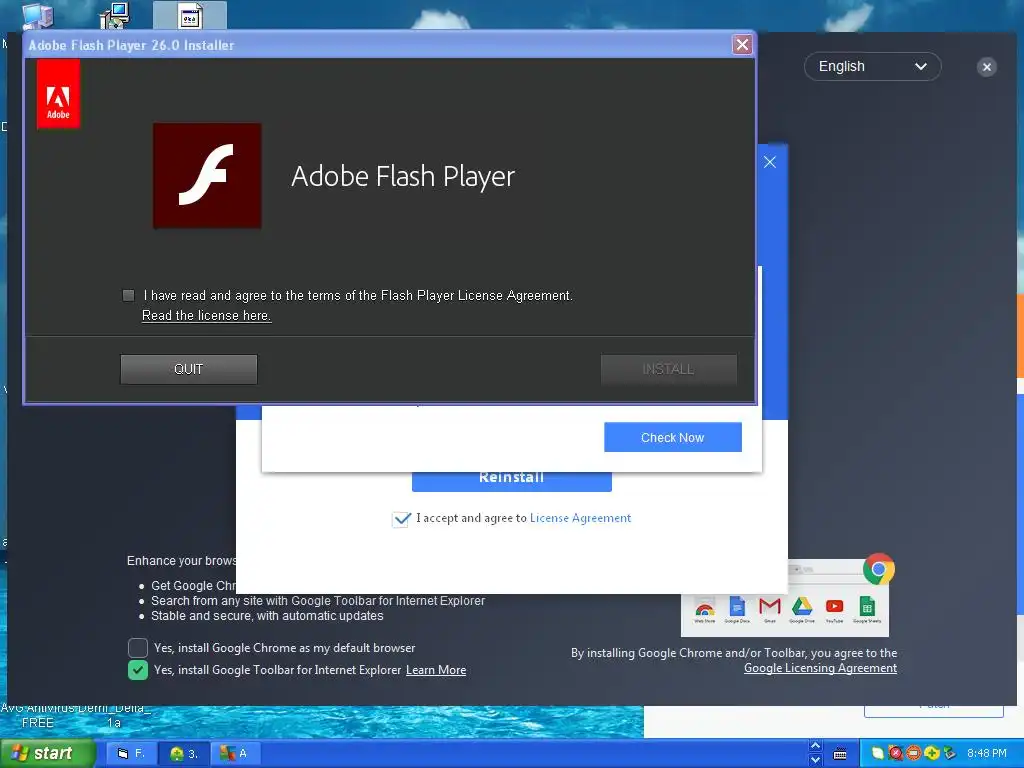The image size is (1024, 768).
Task: Open the blue License Agreement link
Action: point(581,518)
